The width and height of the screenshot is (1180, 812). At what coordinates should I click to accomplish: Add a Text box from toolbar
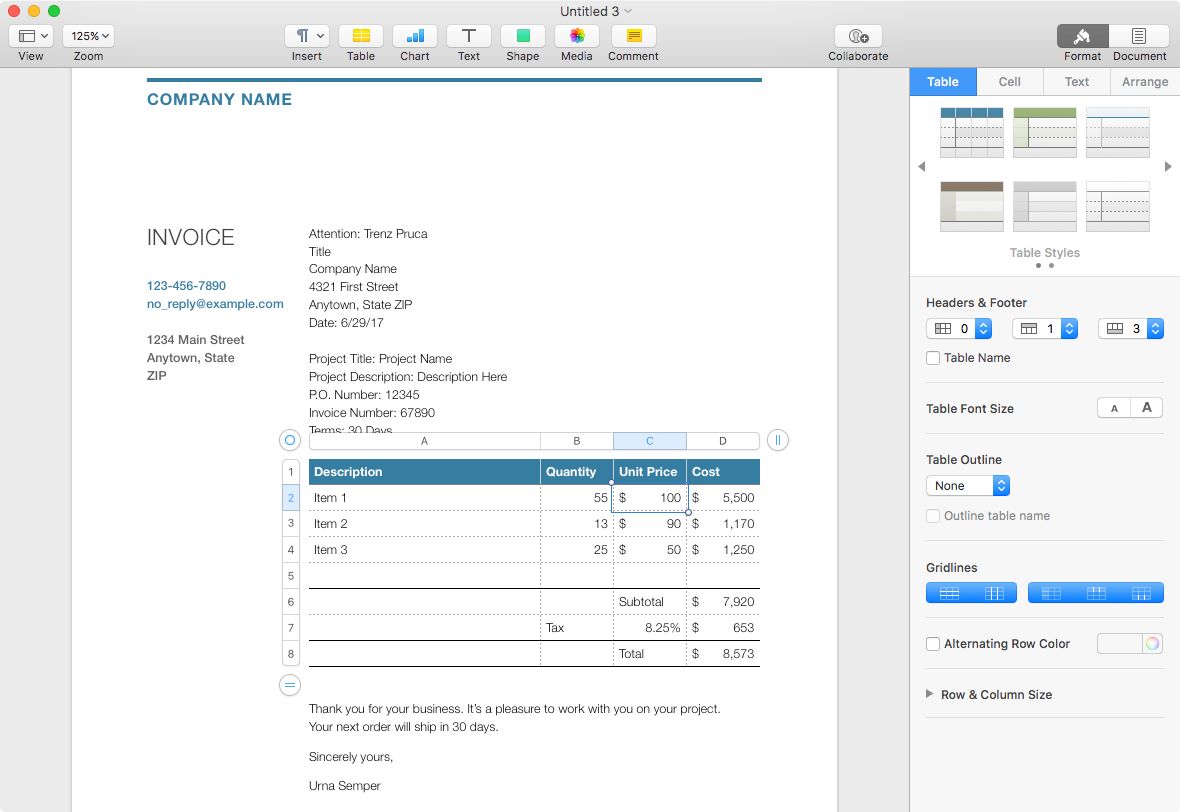point(468,36)
